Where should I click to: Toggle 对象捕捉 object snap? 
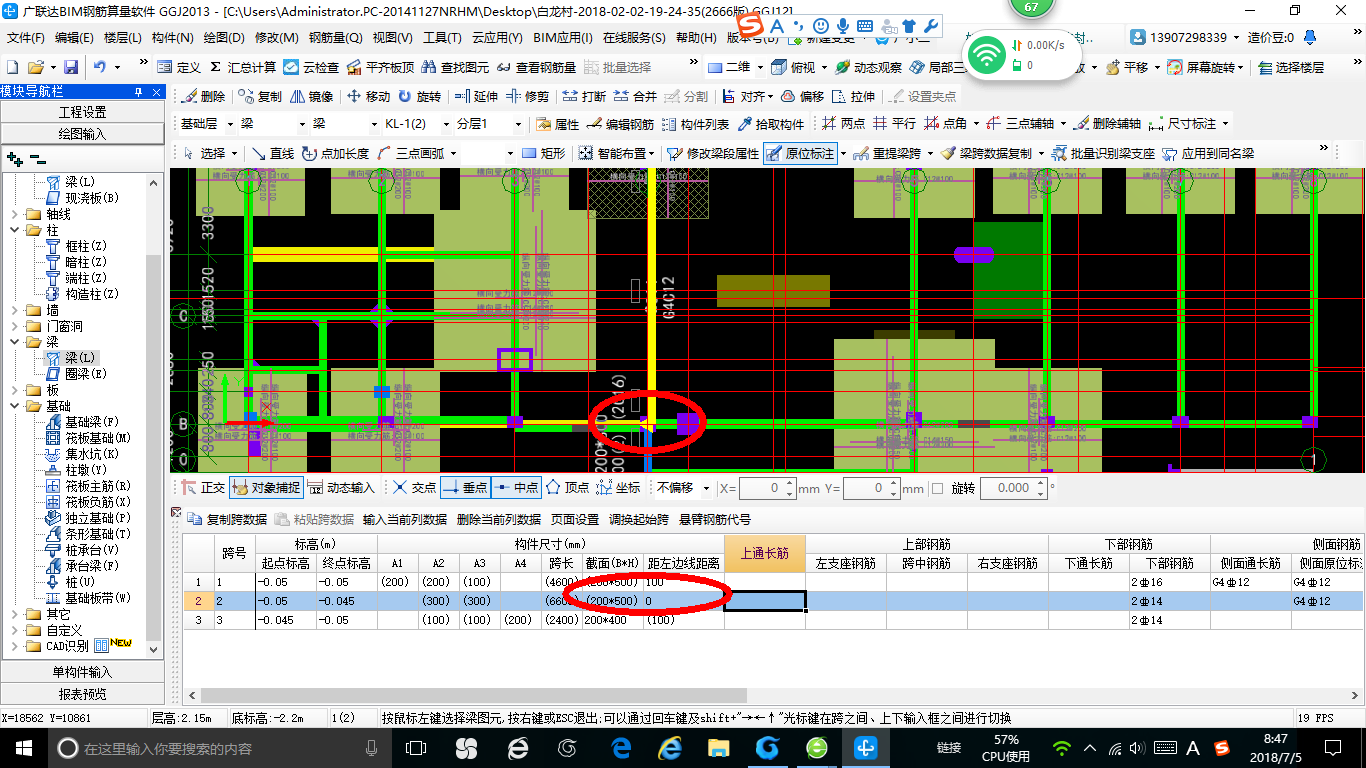coord(266,488)
